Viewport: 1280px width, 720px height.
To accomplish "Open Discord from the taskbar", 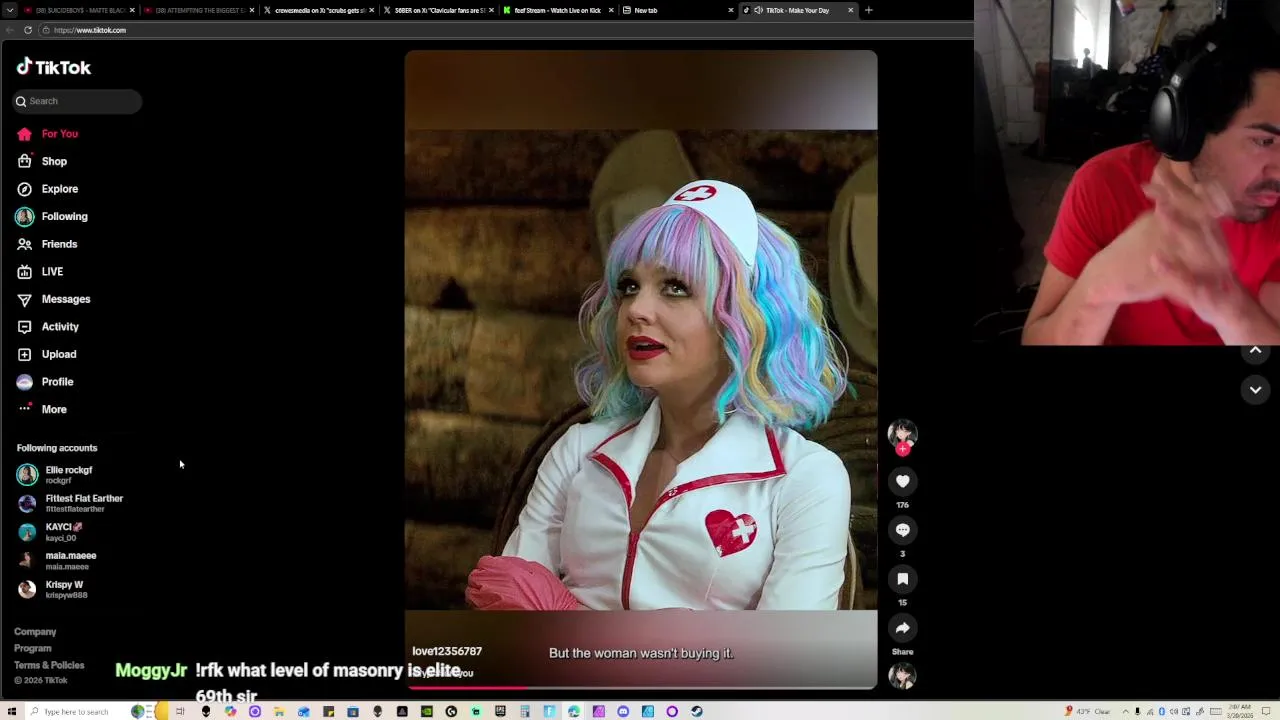I will click(623, 712).
